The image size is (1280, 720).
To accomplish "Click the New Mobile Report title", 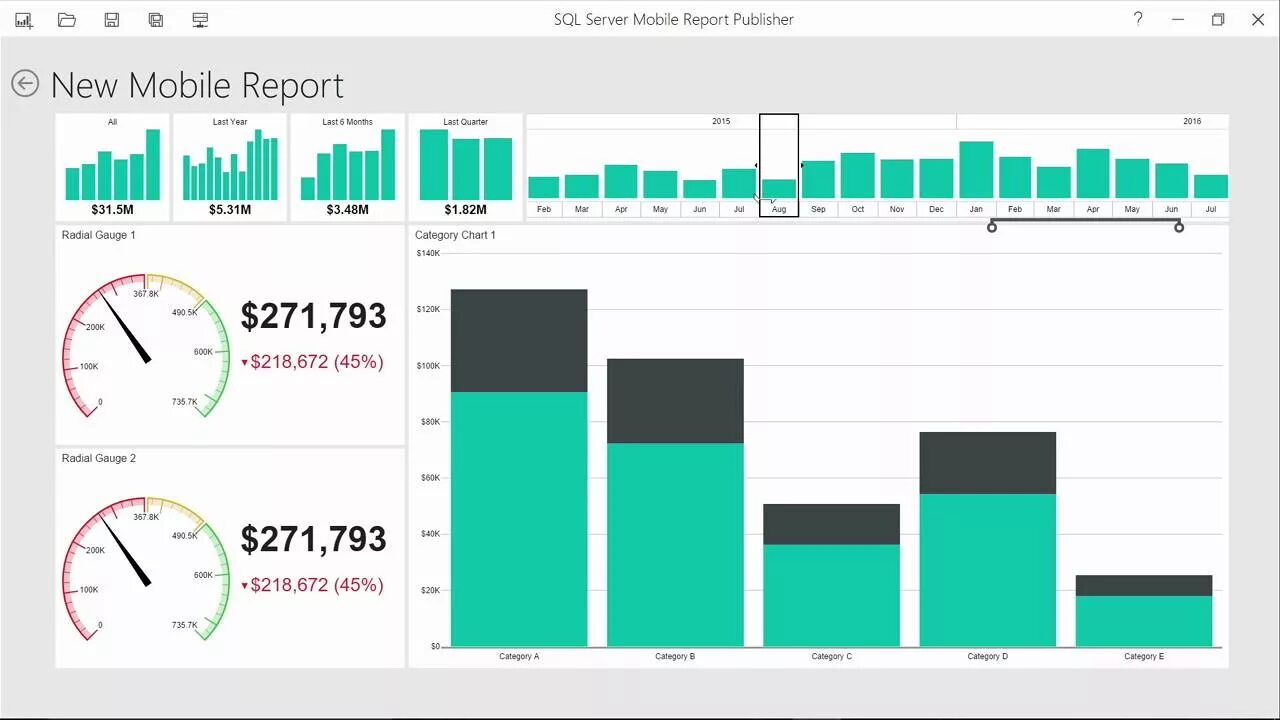I will 197,85.
